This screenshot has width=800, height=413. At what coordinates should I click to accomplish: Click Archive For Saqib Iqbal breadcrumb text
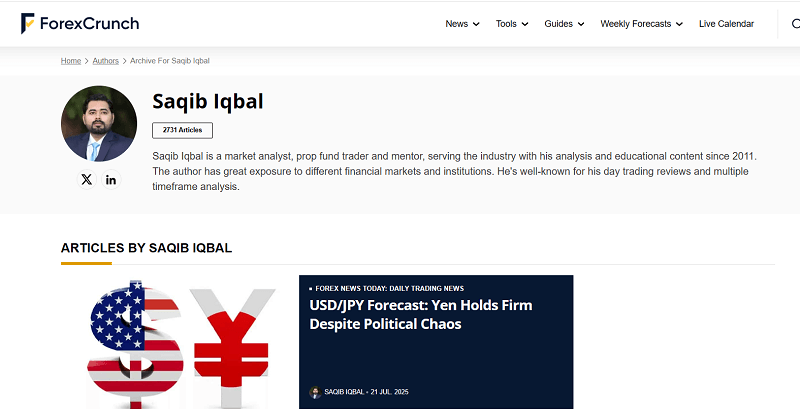point(170,61)
